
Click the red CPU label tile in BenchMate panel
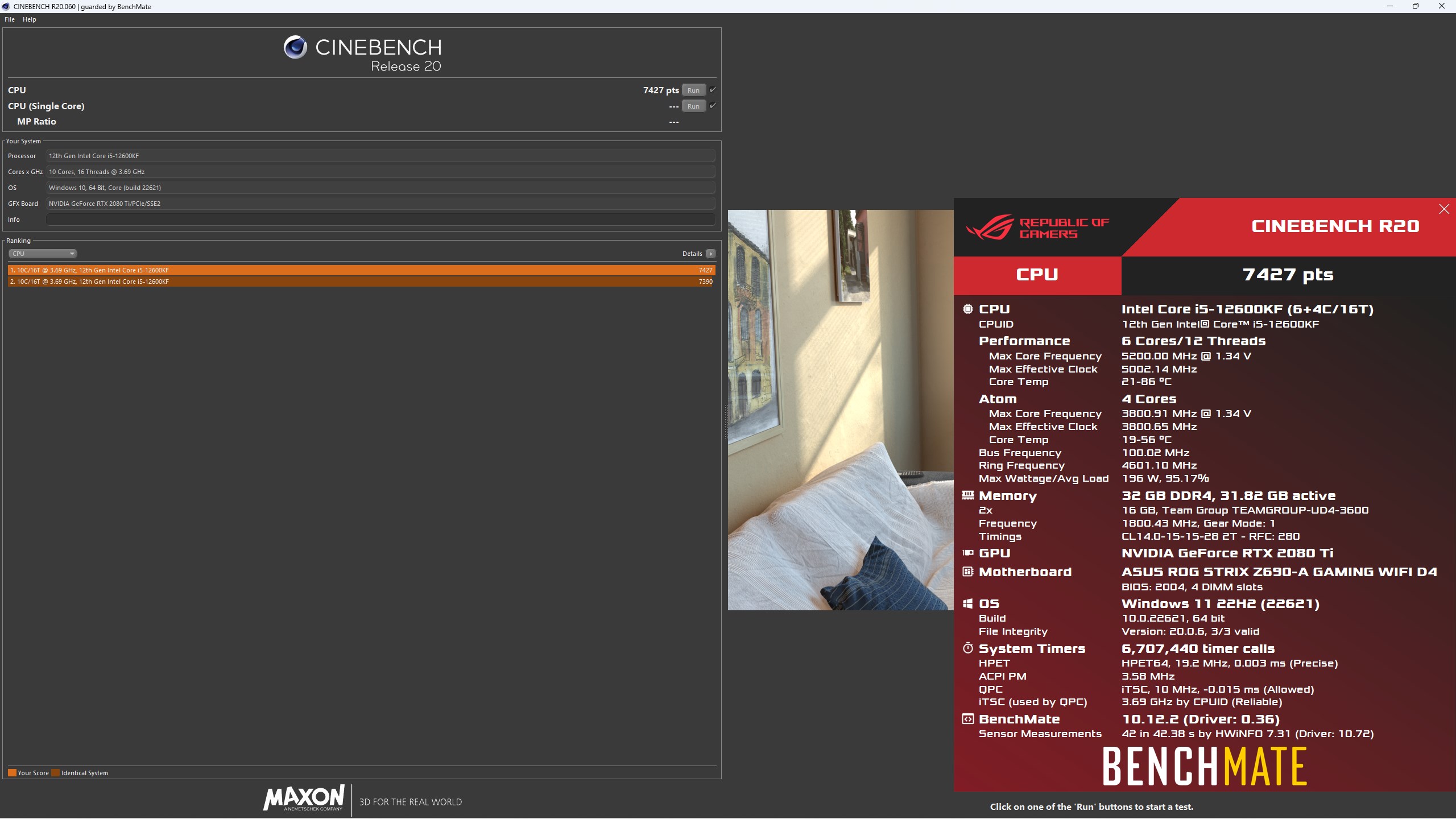(1037, 275)
